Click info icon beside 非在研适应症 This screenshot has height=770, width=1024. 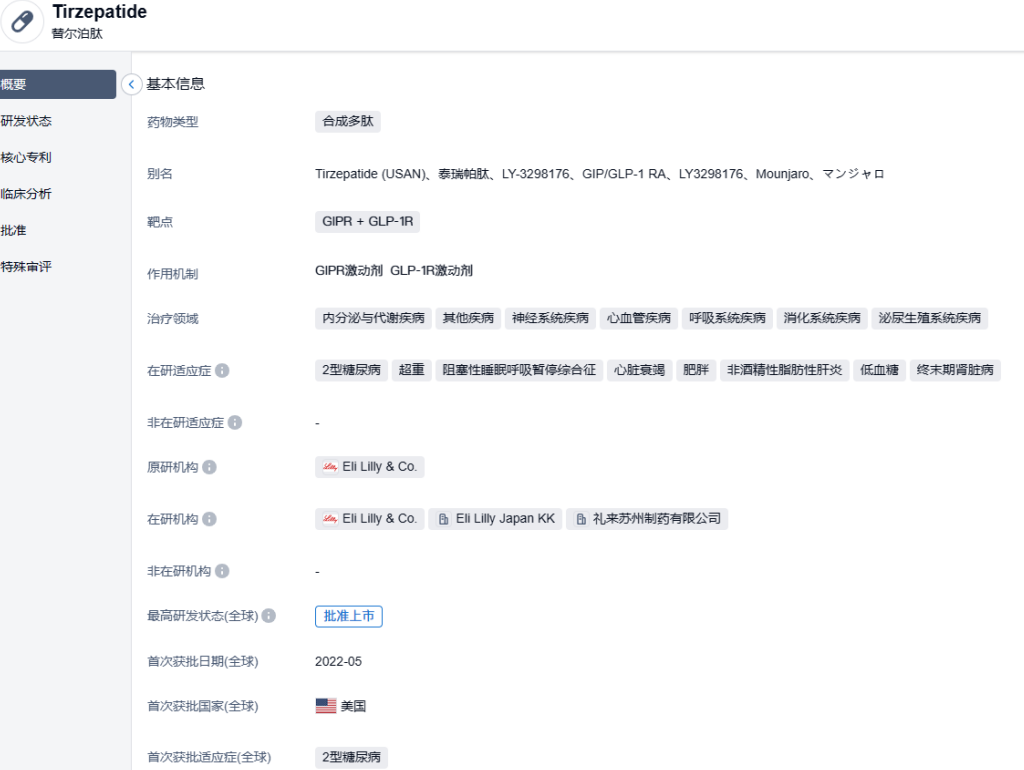(235, 423)
